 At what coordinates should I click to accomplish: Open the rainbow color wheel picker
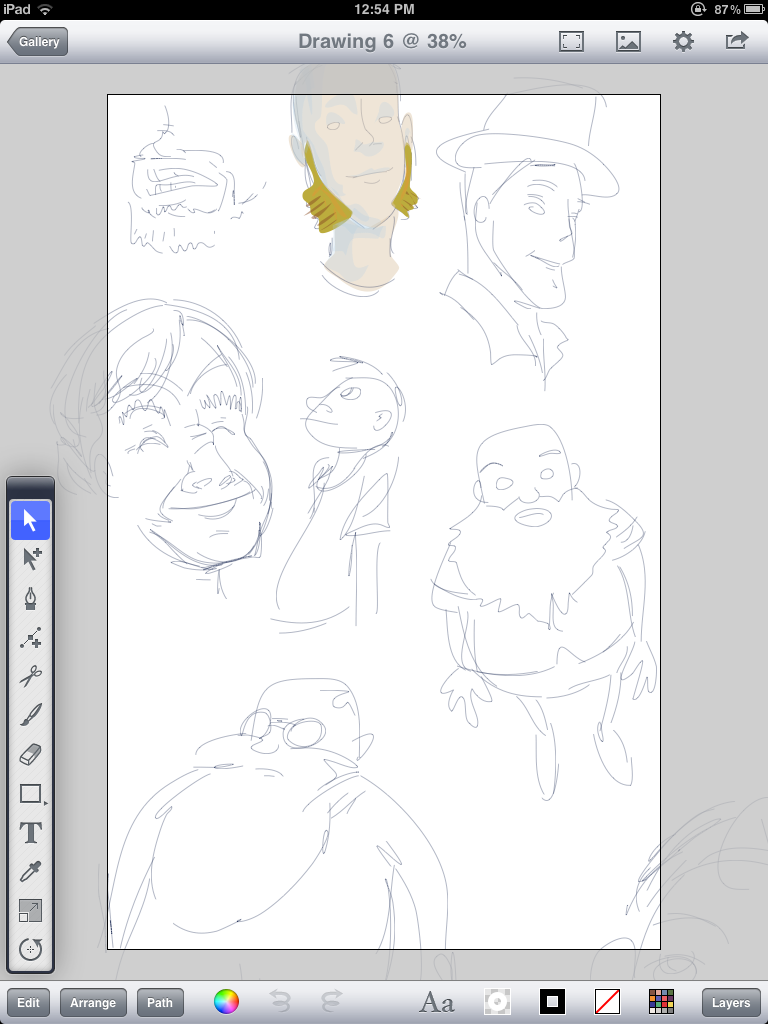(227, 1002)
